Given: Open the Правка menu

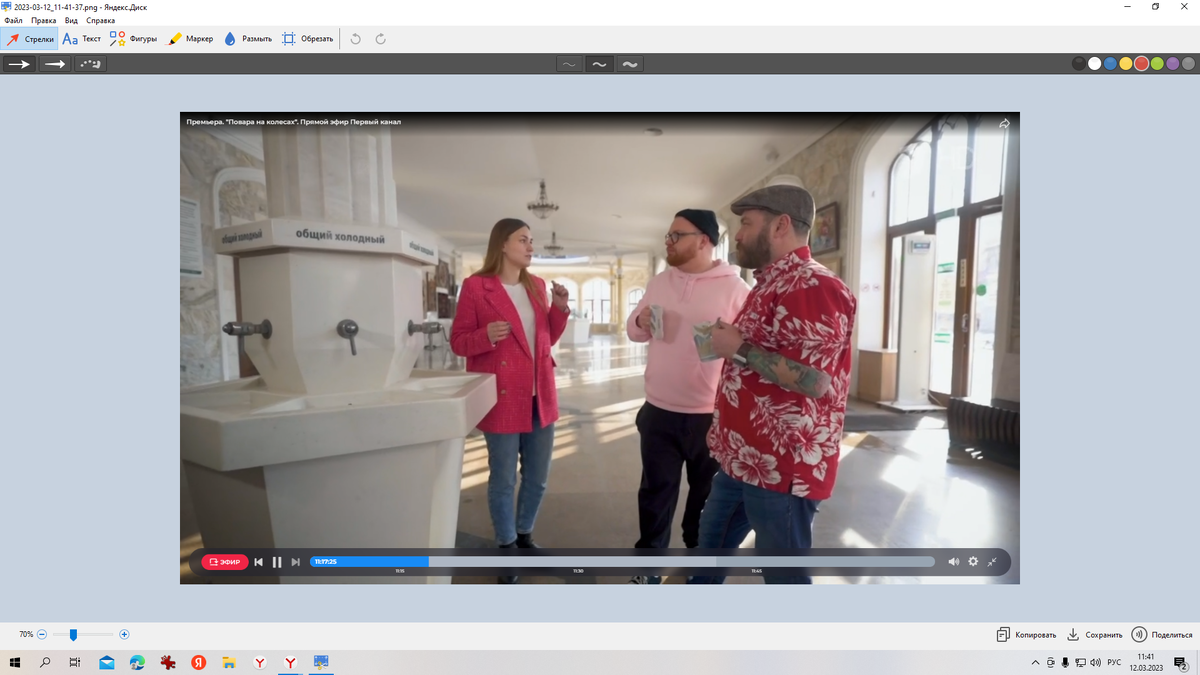Looking at the screenshot, I should (x=43, y=20).
